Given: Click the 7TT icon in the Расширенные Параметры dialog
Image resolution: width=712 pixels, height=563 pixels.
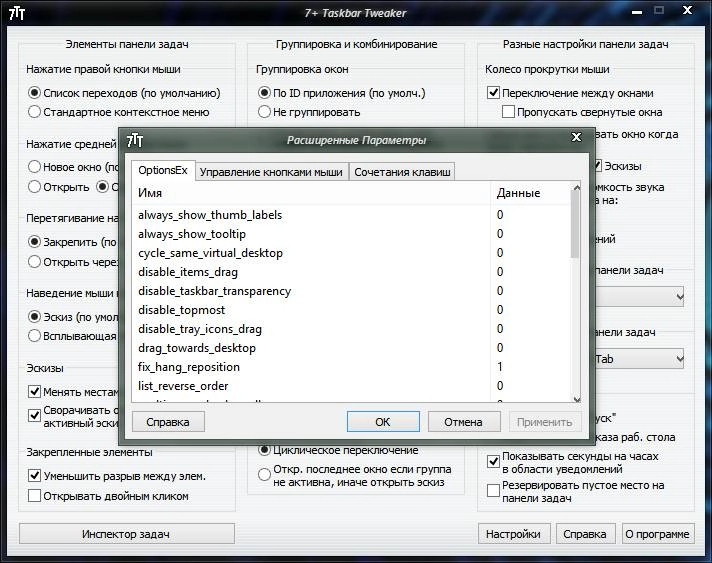Looking at the screenshot, I should [135, 140].
